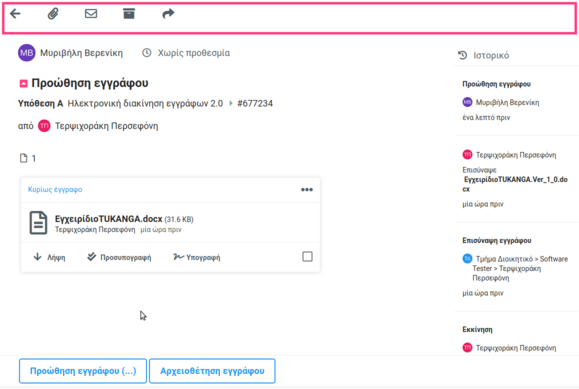The height and width of the screenshot is (389, 579).
Task: Click the history icon next to Ιστορικό
Action: coord(463,55)
